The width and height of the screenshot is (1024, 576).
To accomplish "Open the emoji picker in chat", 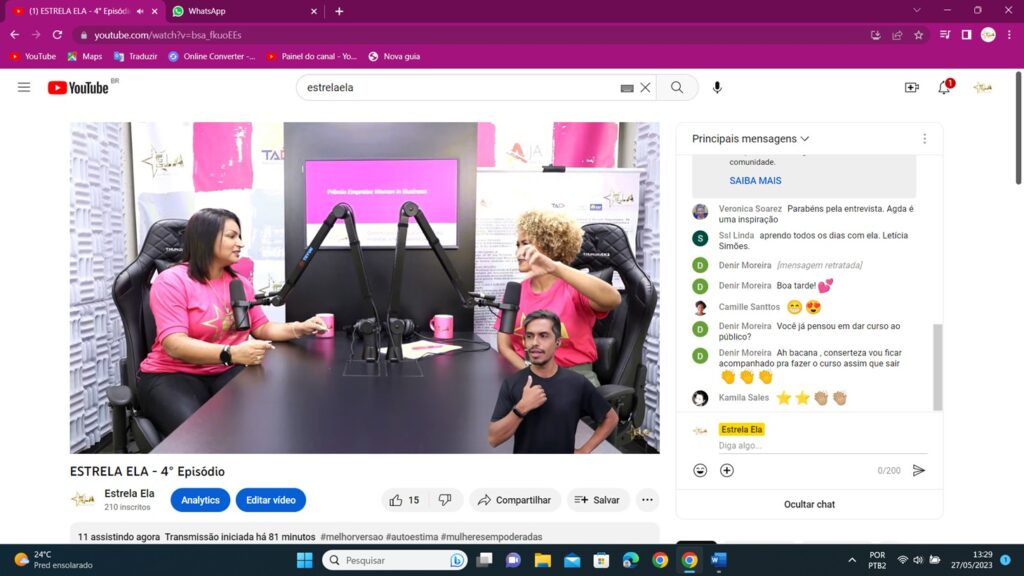I will tap(700, 470).
